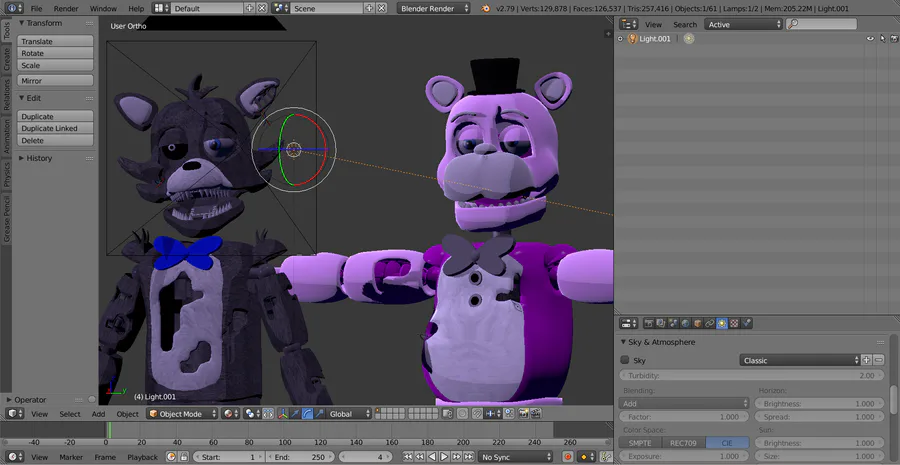Open the Render Layers properties tab icon
Image resolution: width=900 pixels, height=465 pixels.
pyautogui.click(x=661, y=324)
